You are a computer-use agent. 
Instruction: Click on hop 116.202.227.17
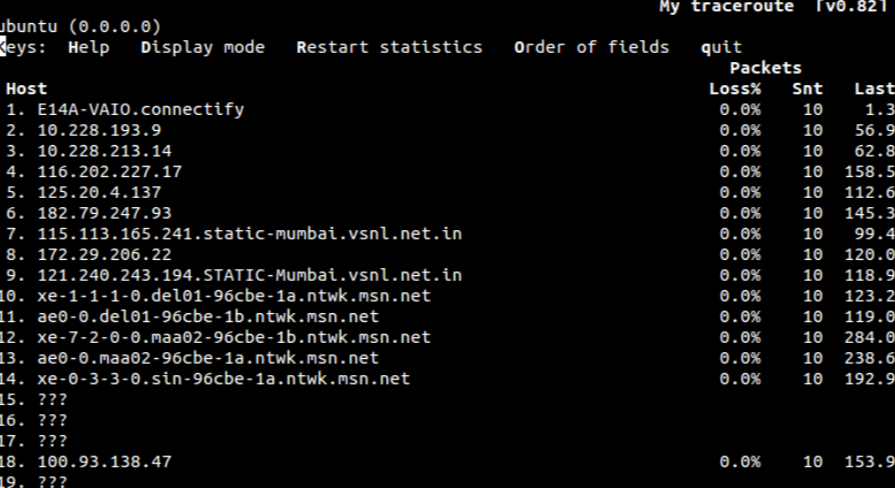coord(109,172)
